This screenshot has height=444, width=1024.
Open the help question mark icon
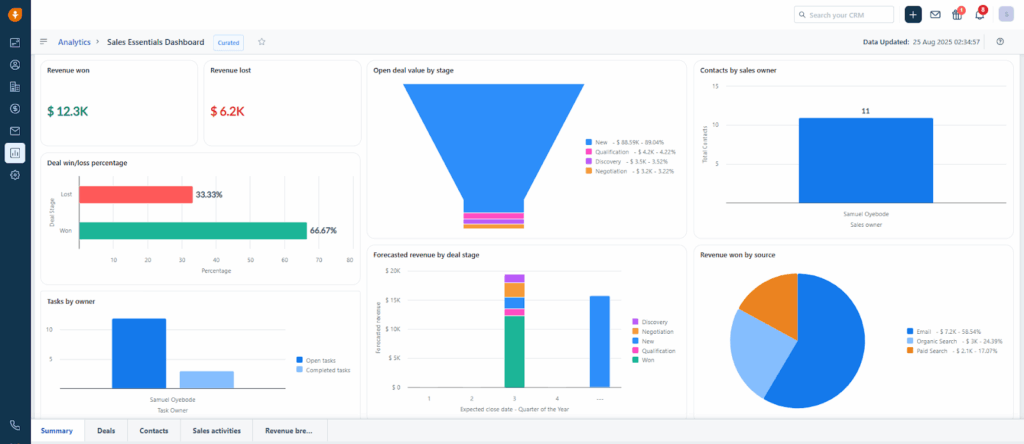click(x=1000, y=42)
